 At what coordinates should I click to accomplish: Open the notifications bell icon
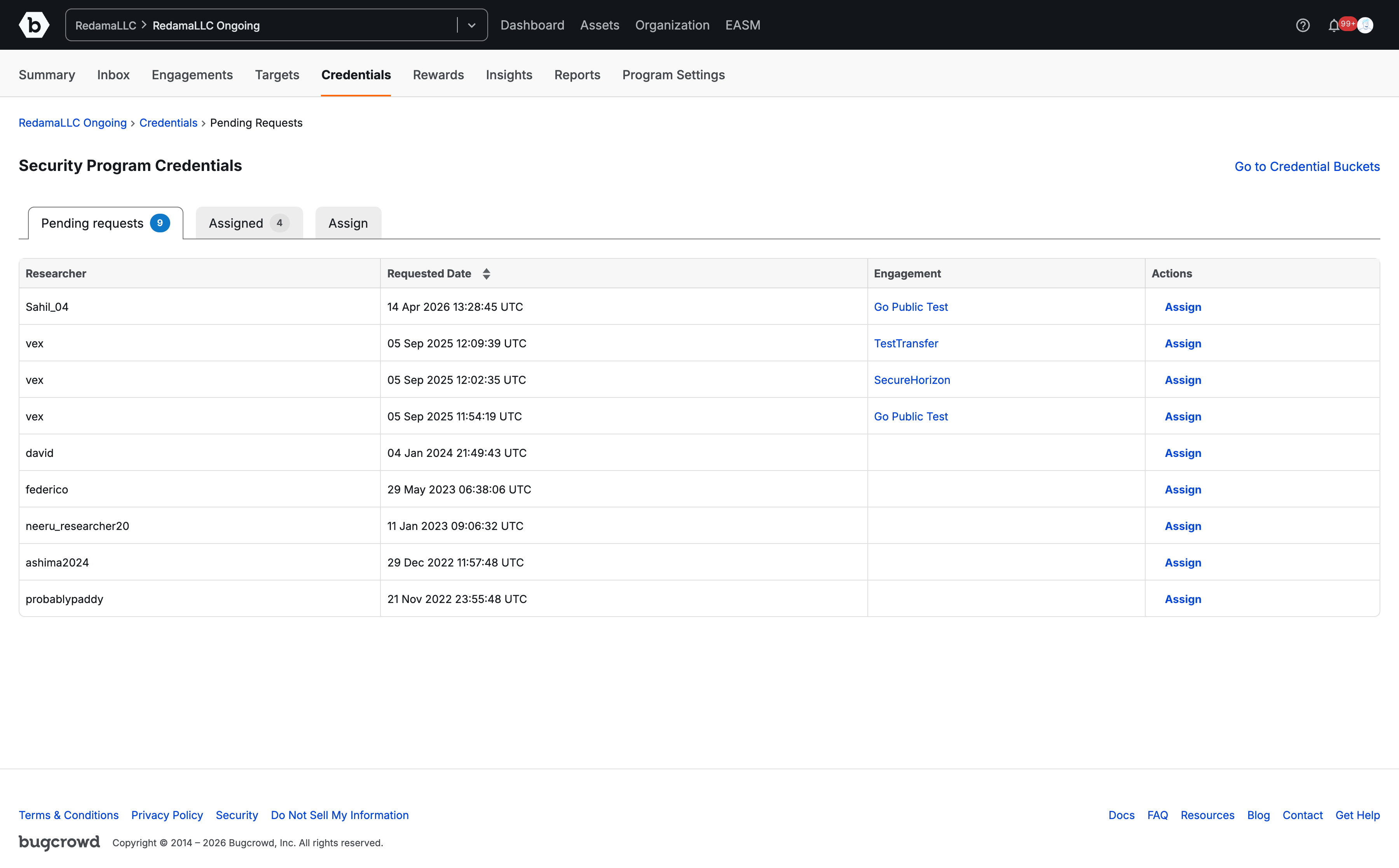point(1334,26)
